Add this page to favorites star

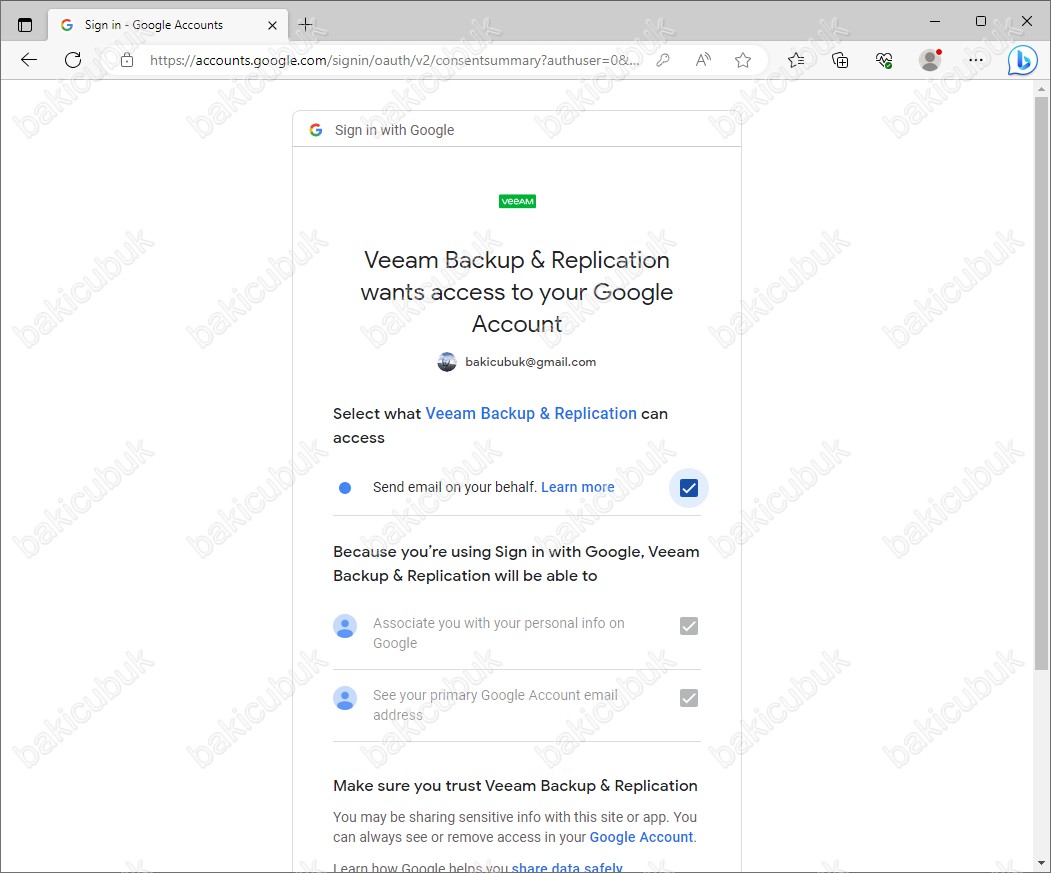tap(743, 60)
